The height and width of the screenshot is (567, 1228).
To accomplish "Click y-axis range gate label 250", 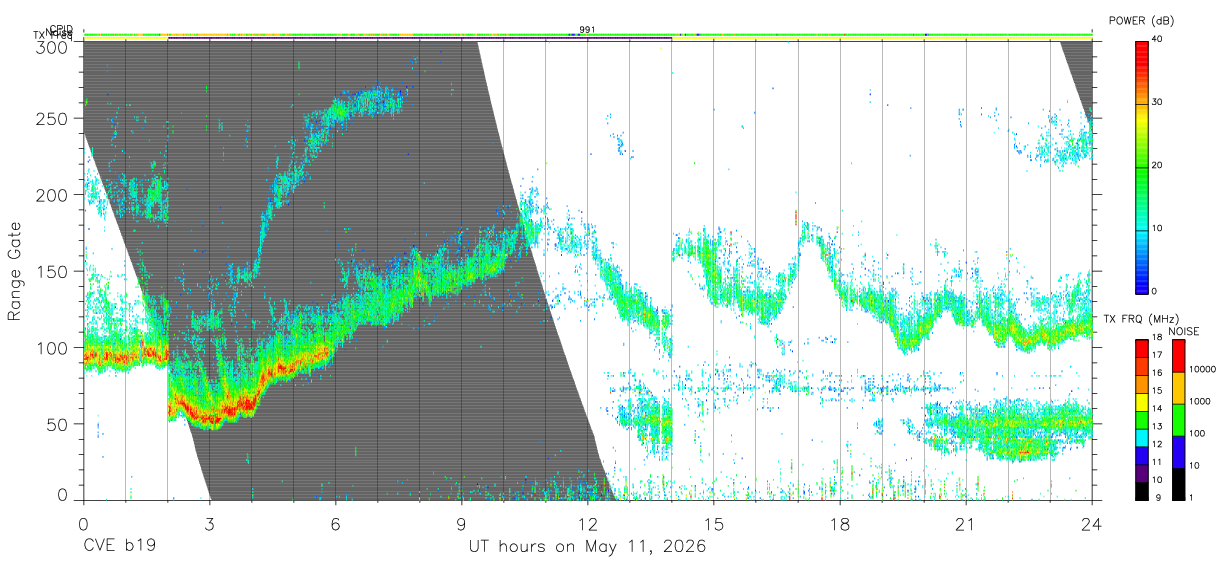I will click(x=50, y=118).
